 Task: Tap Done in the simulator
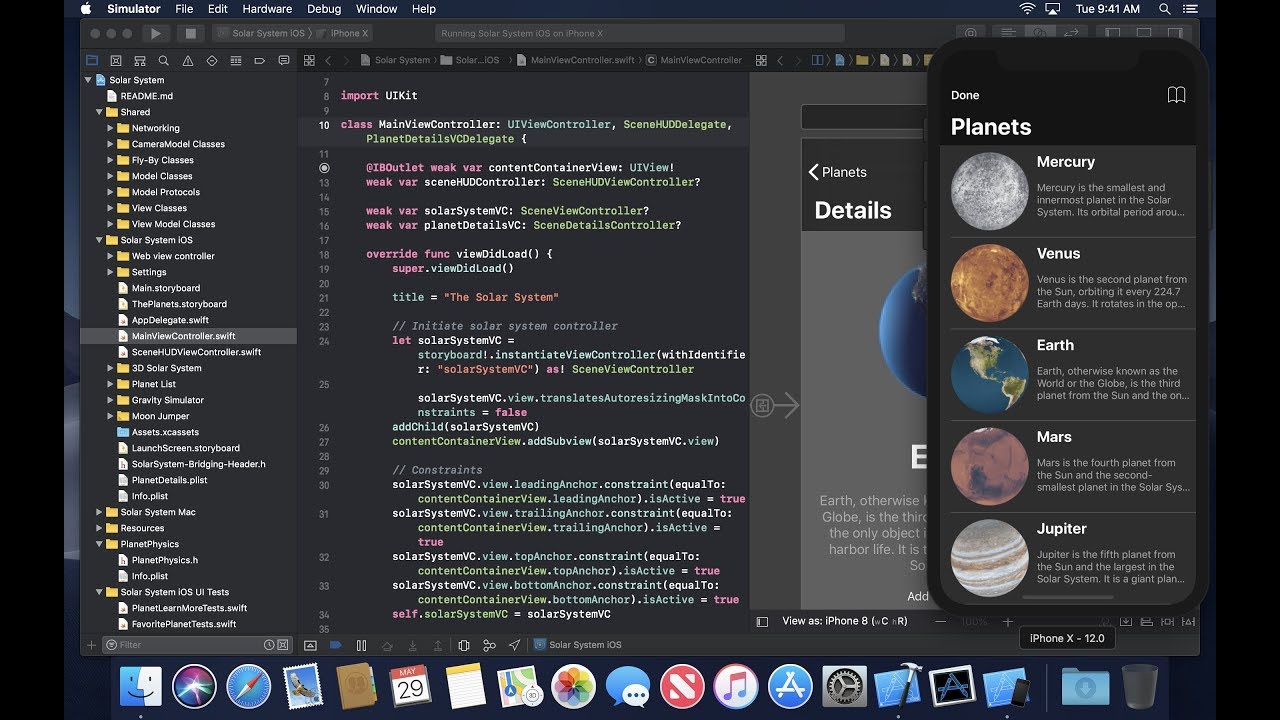pyautogui.click(x=965, y=95)
